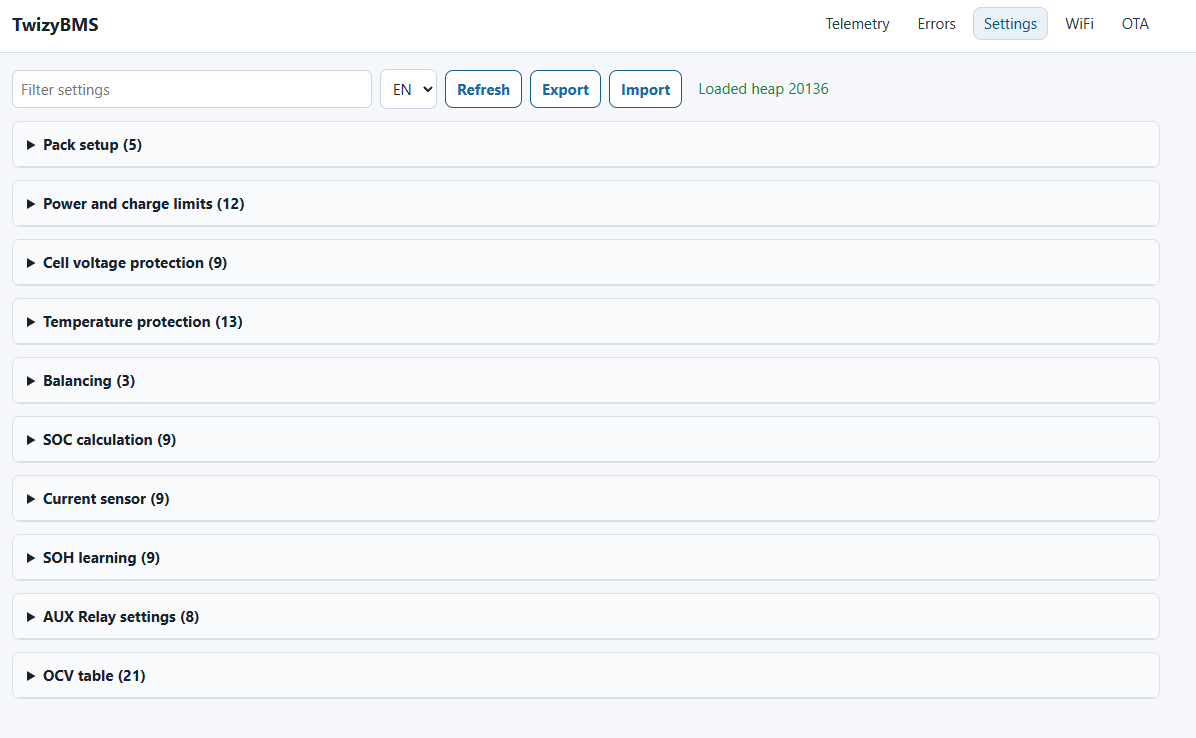Go to the WiFi tab
The width and height of the screenshot is (1196, 738).
pyautogui.click(x=1079, y=24)
